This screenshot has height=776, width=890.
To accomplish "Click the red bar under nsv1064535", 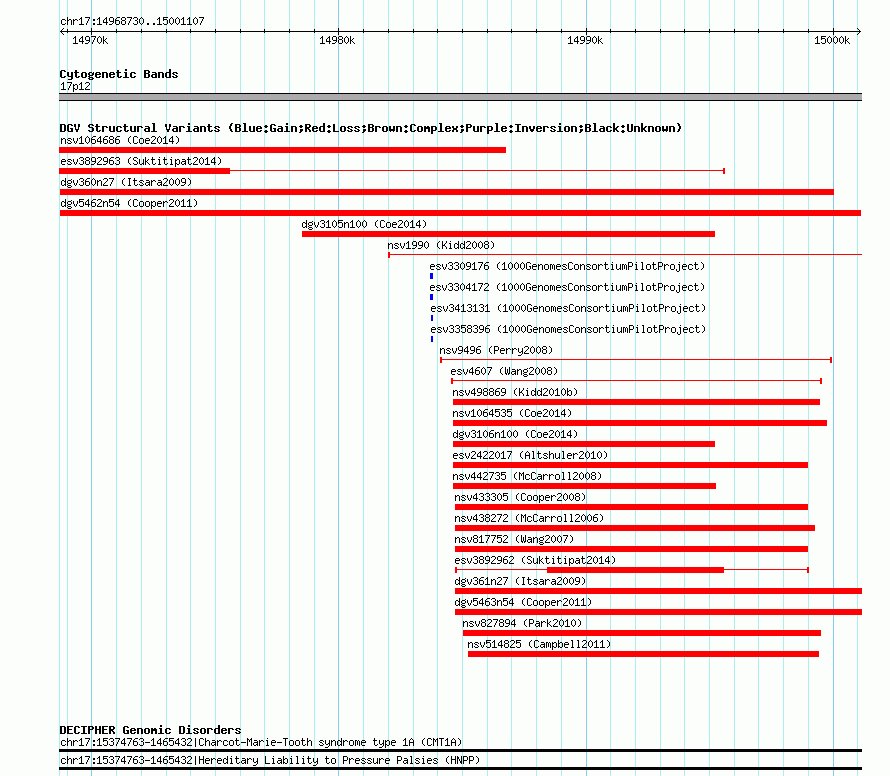I will [x=640, y=423].
